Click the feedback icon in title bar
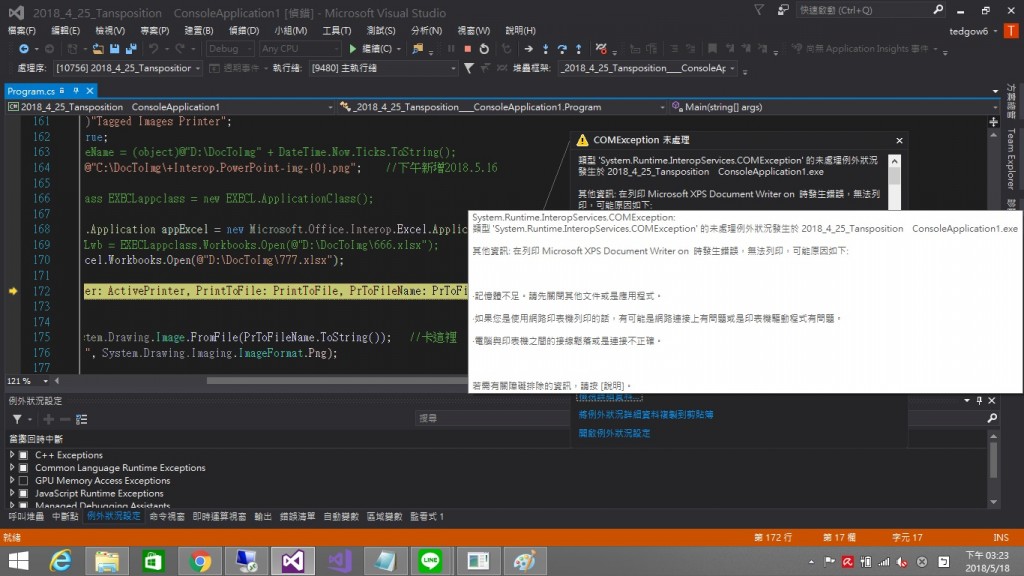 click(x=782, y=10)
